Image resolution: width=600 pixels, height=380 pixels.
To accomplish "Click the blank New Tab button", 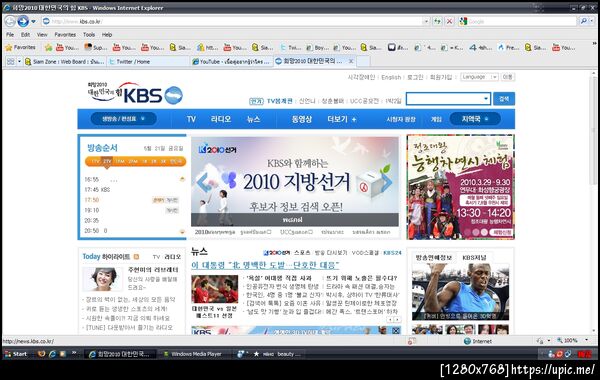I will [363, 61].
